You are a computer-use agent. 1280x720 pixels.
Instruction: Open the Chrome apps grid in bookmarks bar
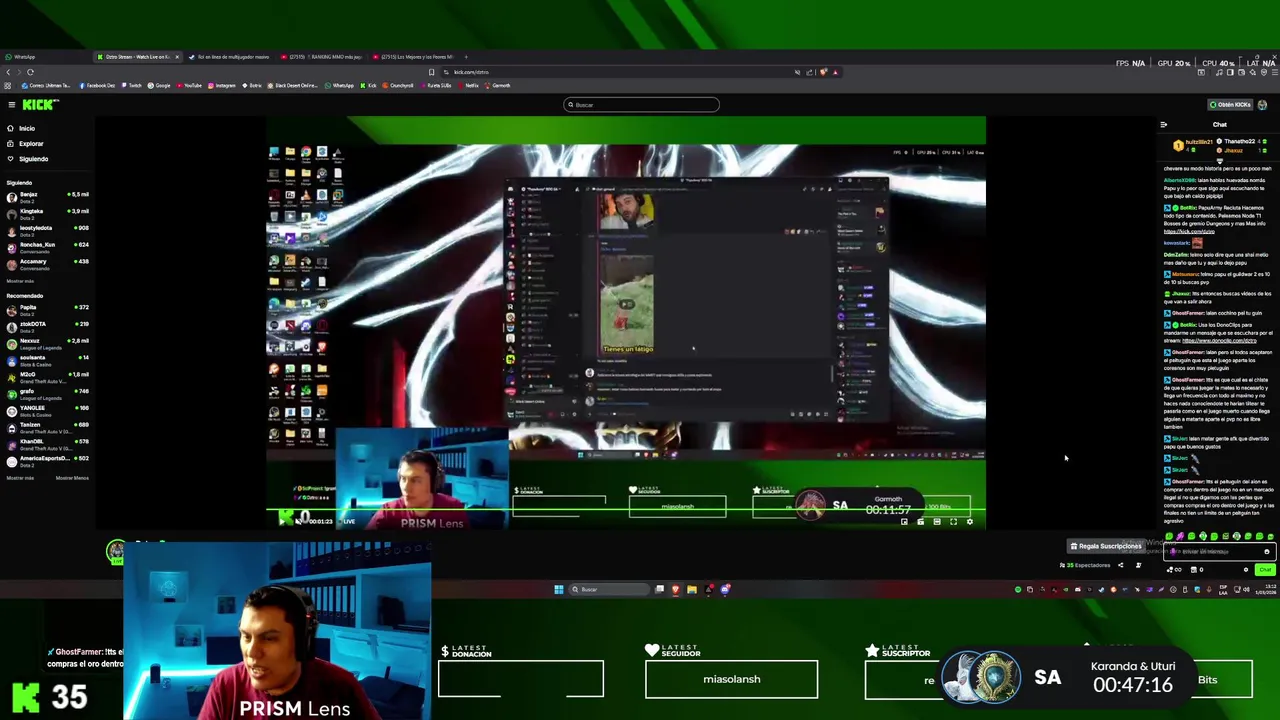point(8,85)
